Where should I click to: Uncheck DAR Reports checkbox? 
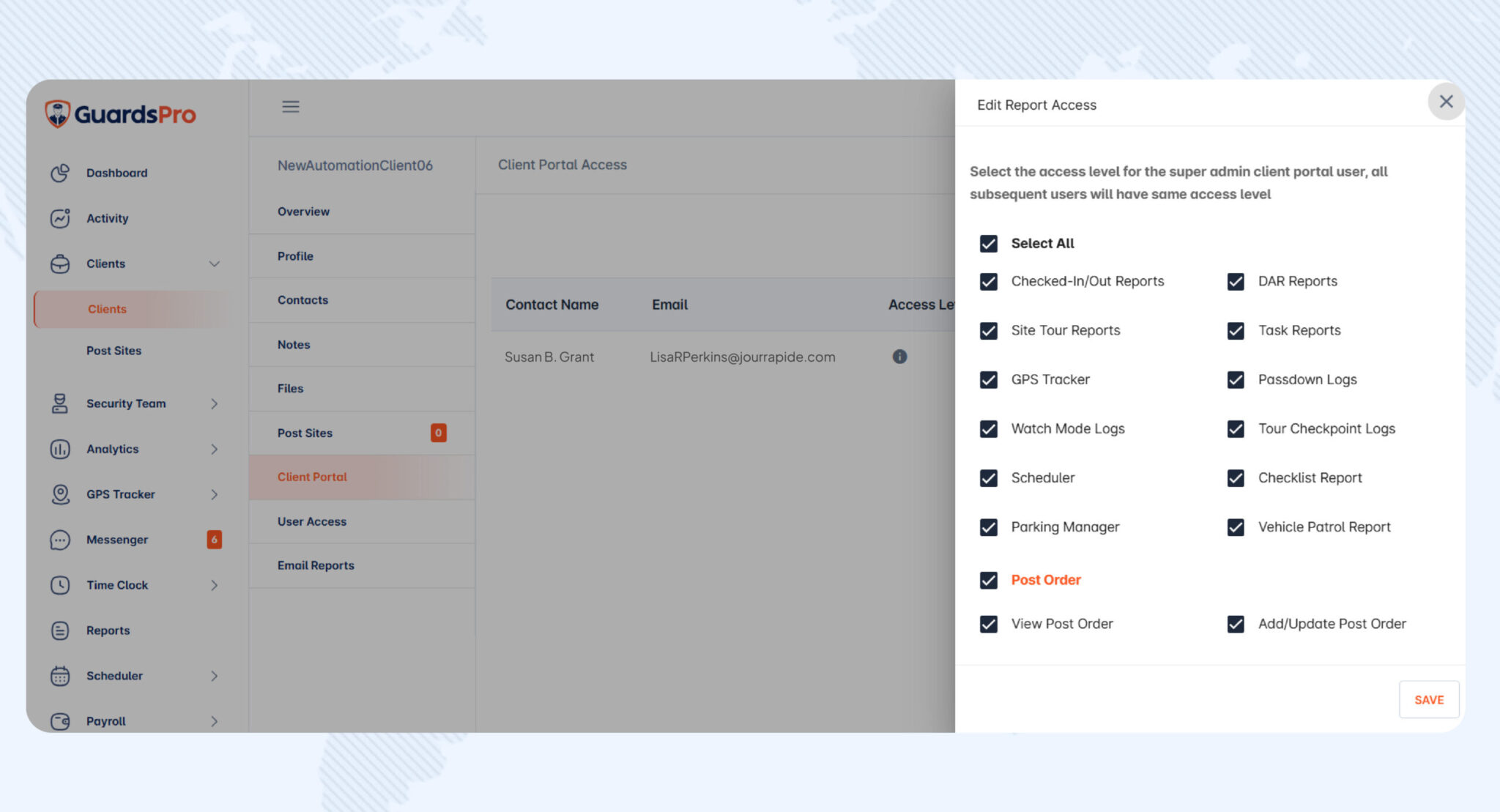point(1236,281)
